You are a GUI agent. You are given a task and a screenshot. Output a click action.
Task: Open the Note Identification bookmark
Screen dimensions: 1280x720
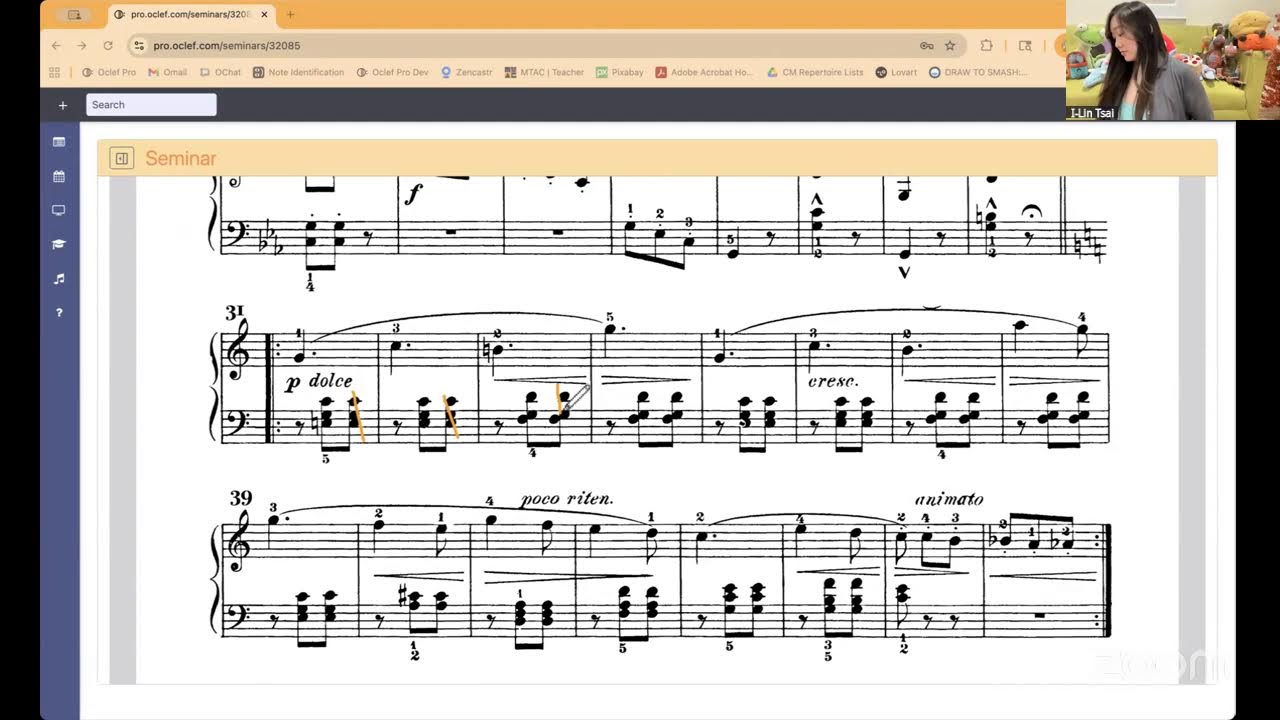click(298, 72)
